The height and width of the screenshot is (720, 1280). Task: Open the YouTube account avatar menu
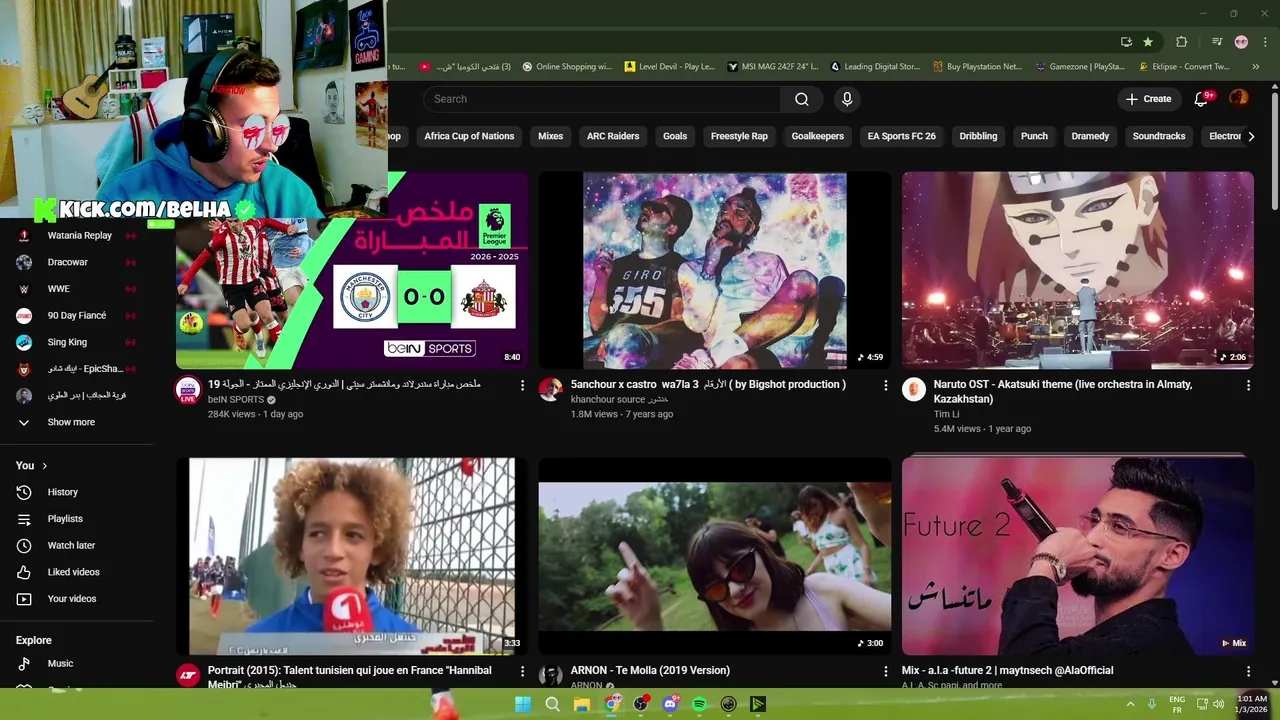[1239, 98]
